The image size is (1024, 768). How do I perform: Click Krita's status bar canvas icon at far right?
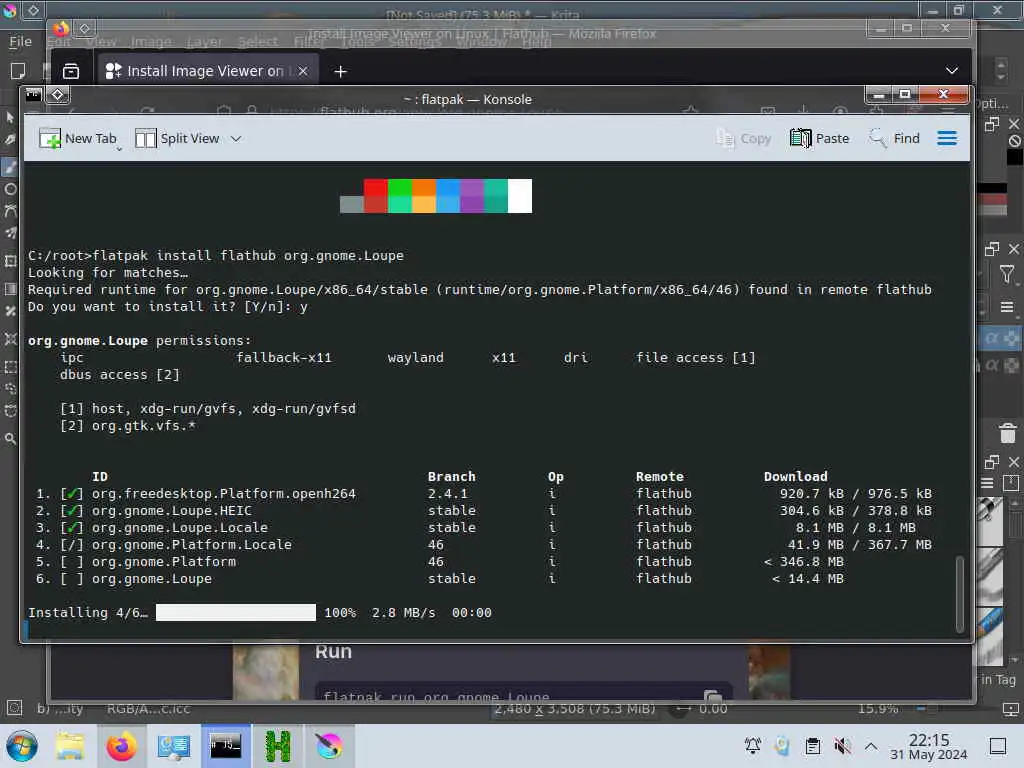[x=1011, y=709]
